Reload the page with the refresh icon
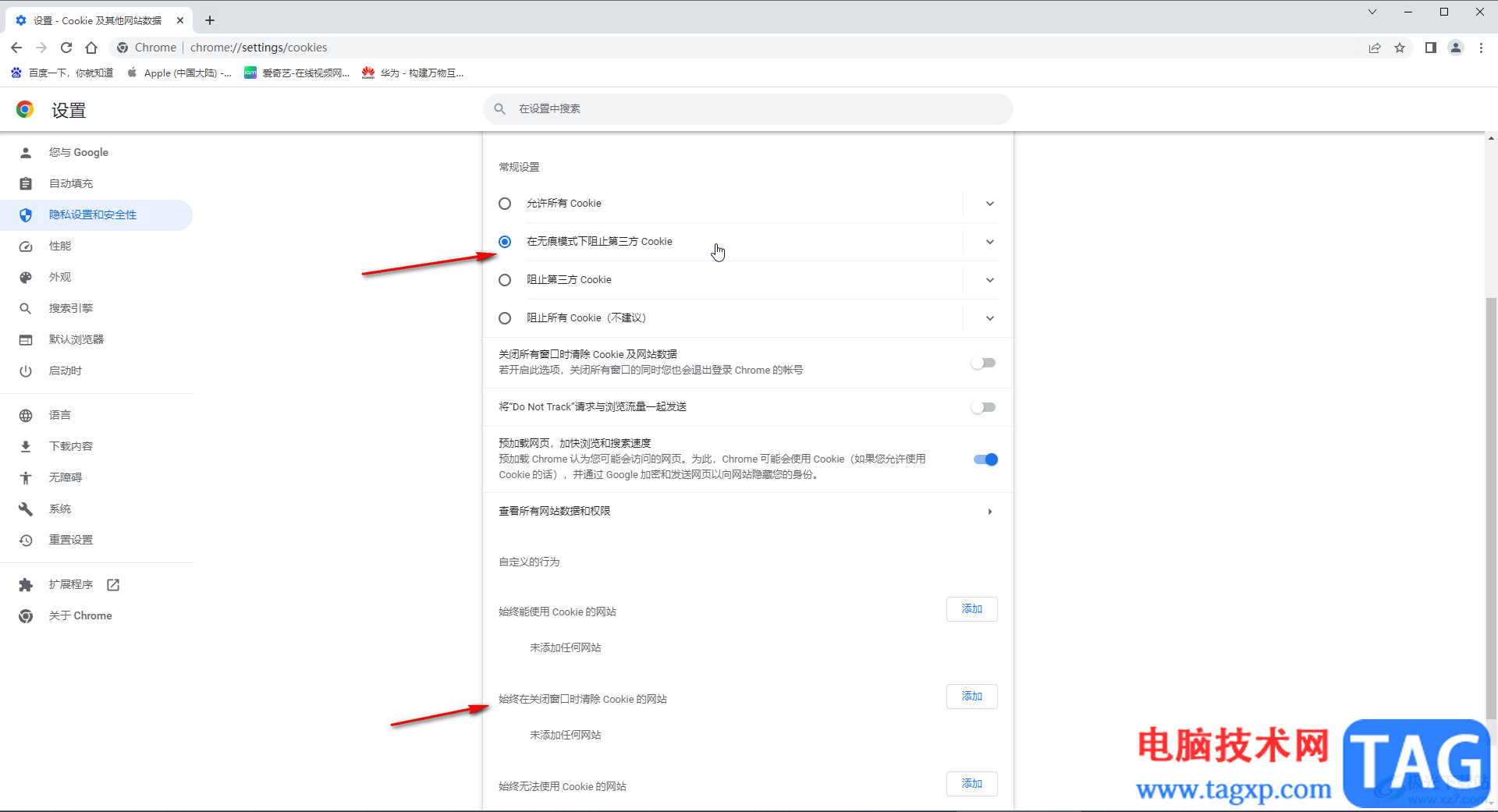Image resolution: width=1498 pixels, height=812 pixels. pyautogui.click(x=66, y=48)
